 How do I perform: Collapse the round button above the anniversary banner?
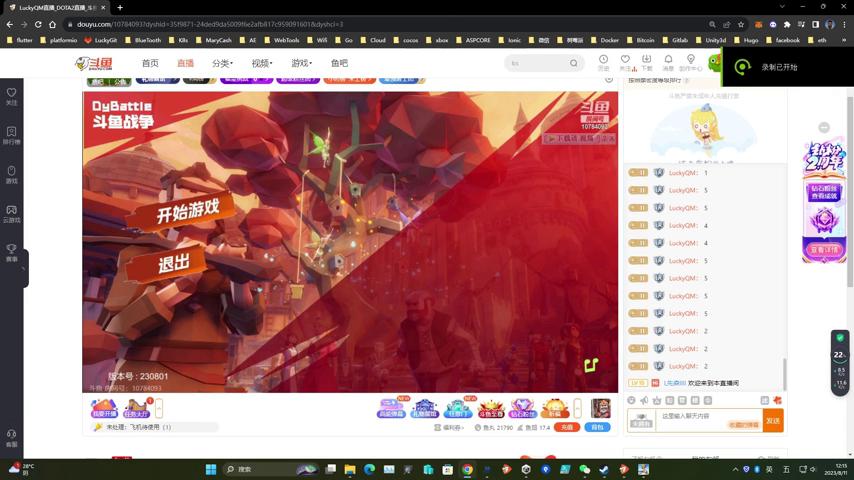[824, 127]
